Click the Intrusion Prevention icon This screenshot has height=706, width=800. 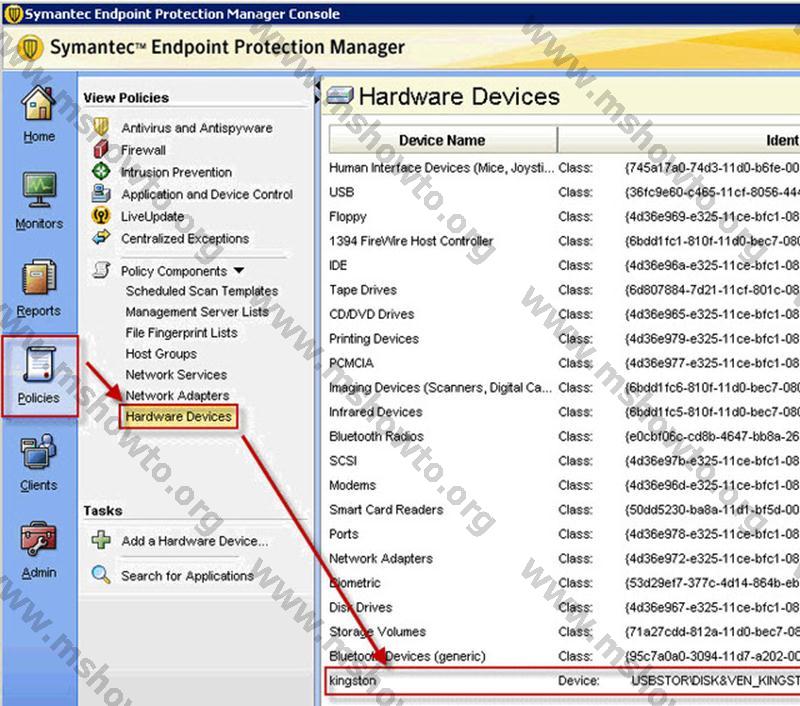[x=101, y=171]
